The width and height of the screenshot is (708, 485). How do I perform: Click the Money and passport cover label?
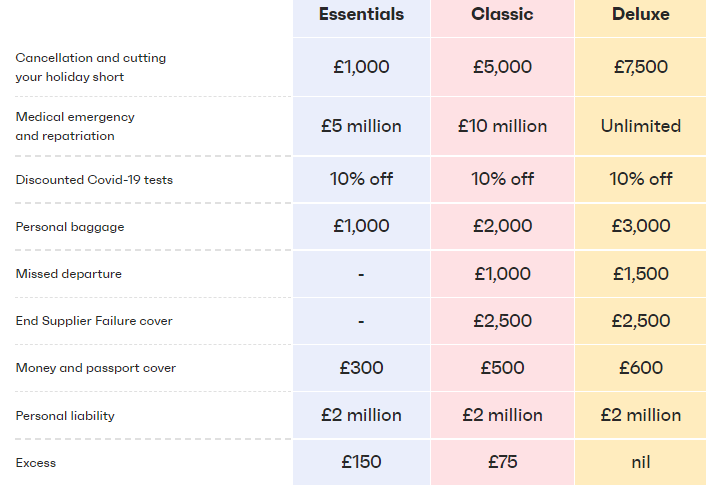[x=96, y=368]
